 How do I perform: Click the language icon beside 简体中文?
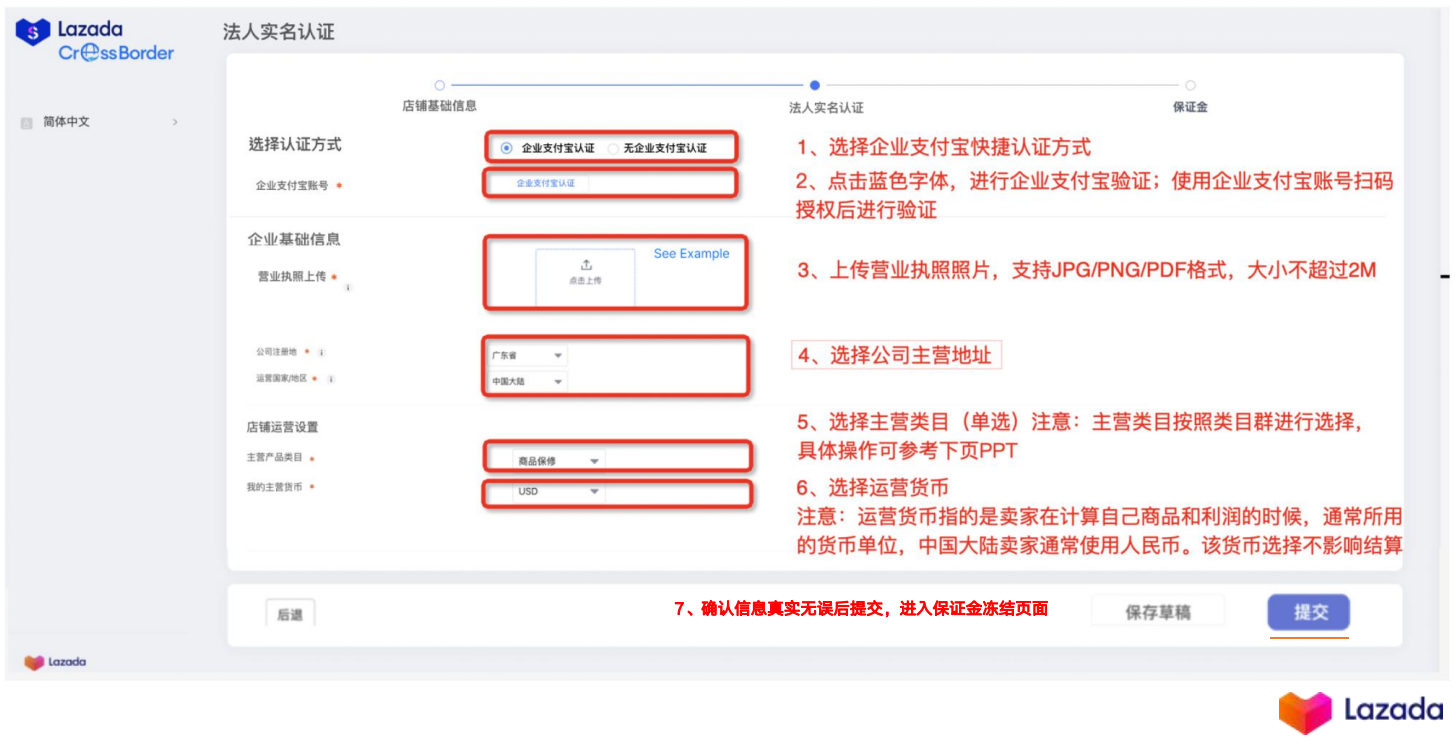point(25,121)
